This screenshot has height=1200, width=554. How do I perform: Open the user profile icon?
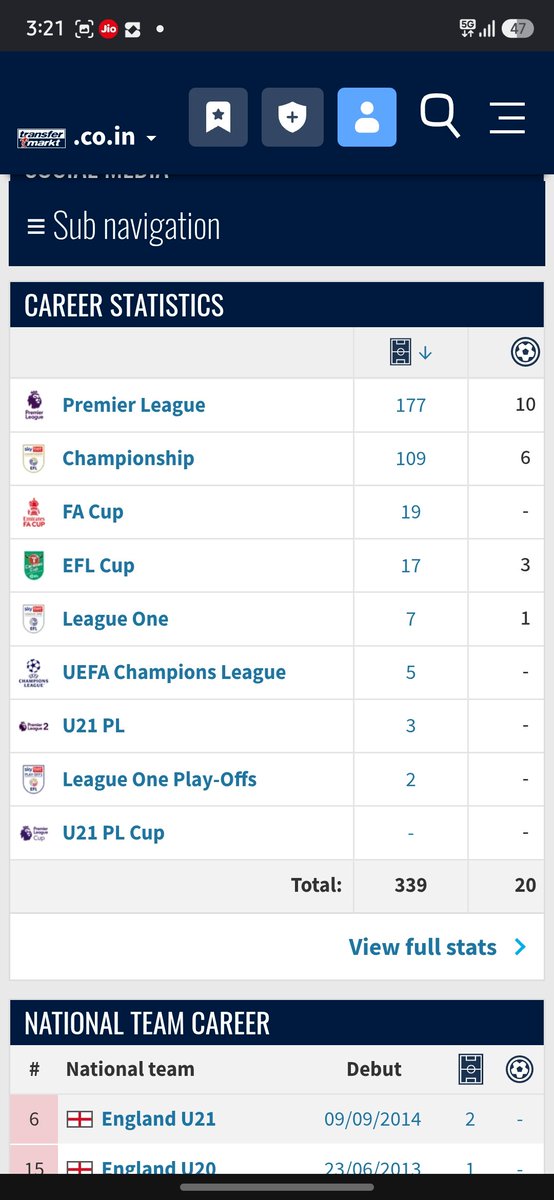(x=367, y=117)
